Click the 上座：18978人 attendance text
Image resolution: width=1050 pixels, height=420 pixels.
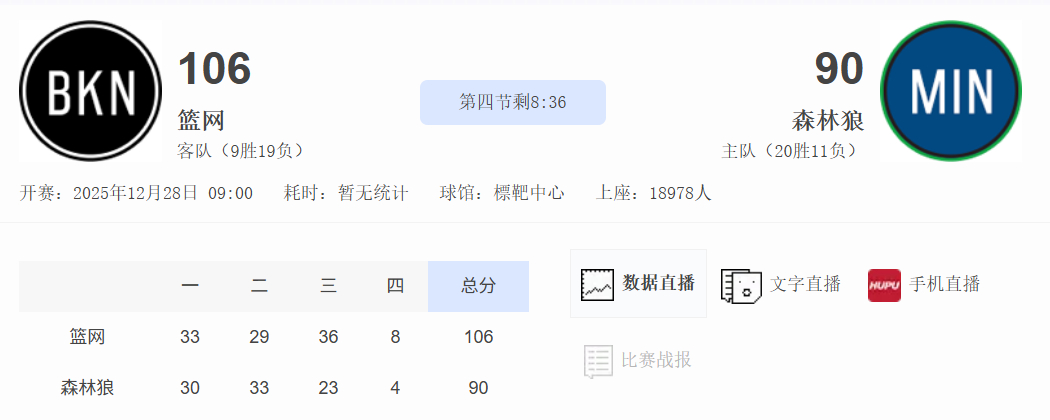coord(654,194)
